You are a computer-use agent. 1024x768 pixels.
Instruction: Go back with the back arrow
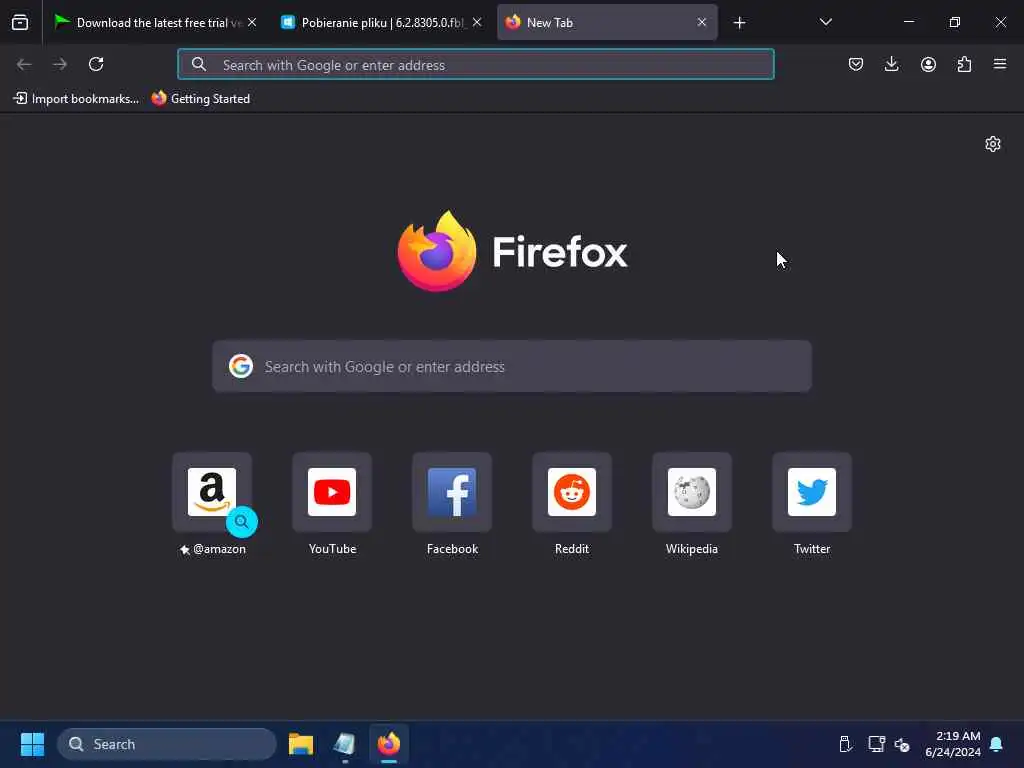24,64
